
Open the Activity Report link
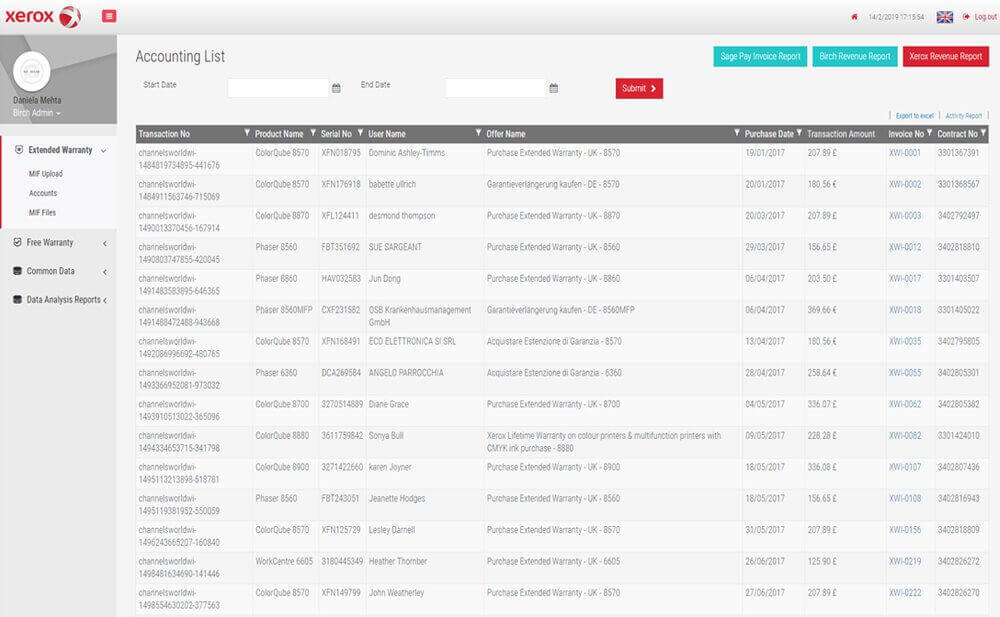(x=964, y=115)
